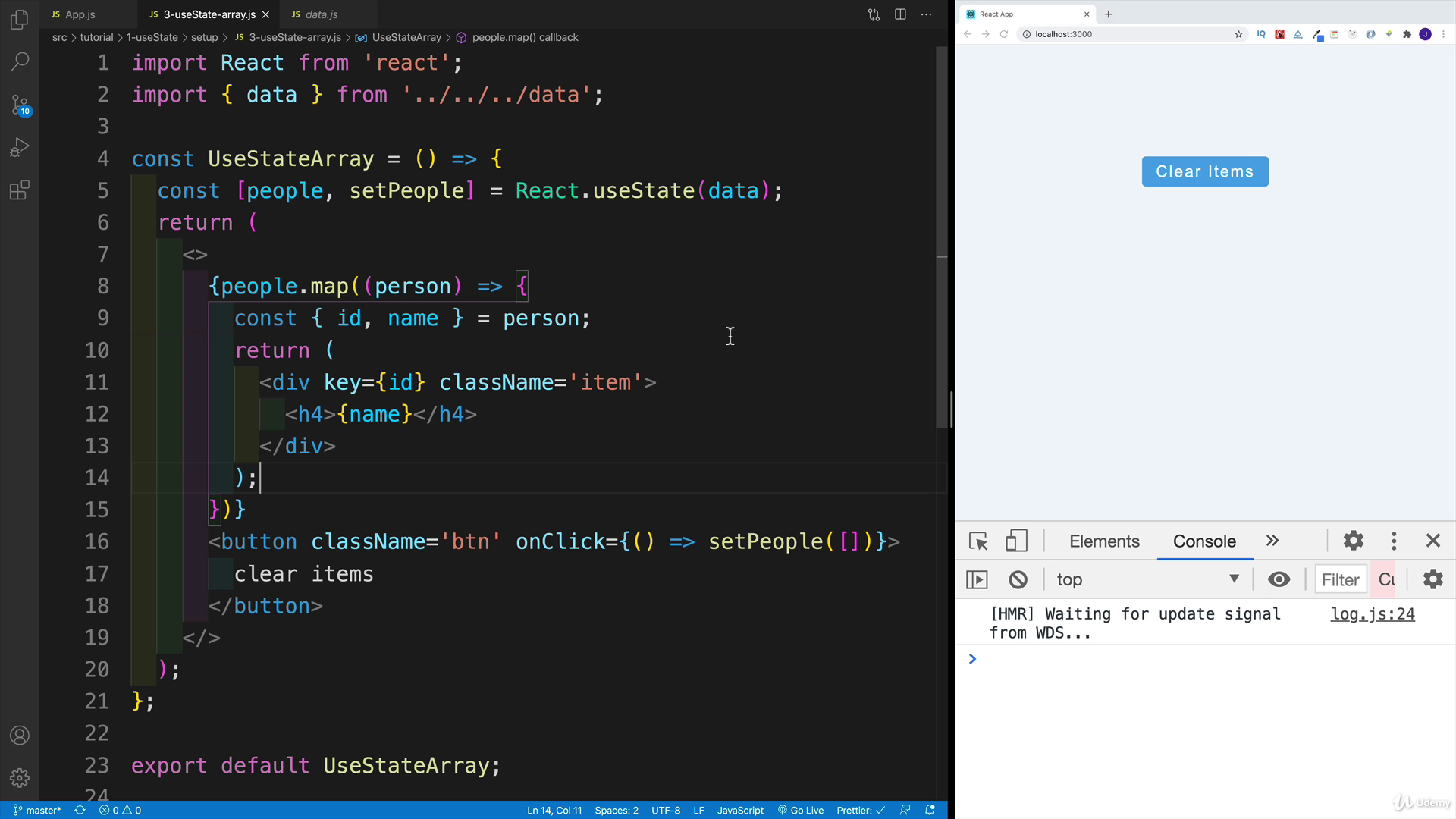Click 'Ln 14, Col 11' in status bar
Screen dimensions: 1456x819
554,810
